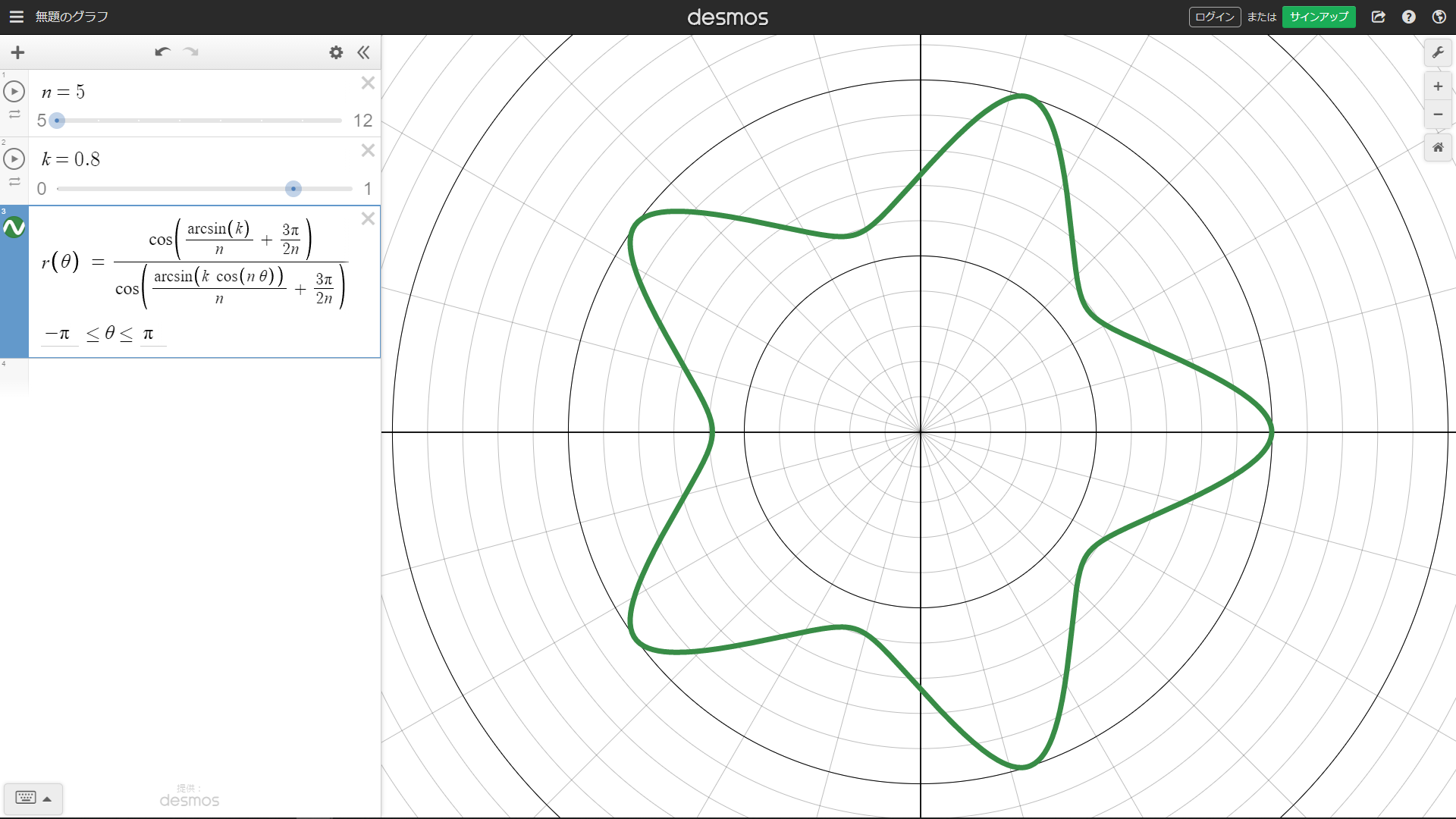Open the language globe dropdown
The width and height of the screenshot is (1456, 819).
[x=1439, y=17]
